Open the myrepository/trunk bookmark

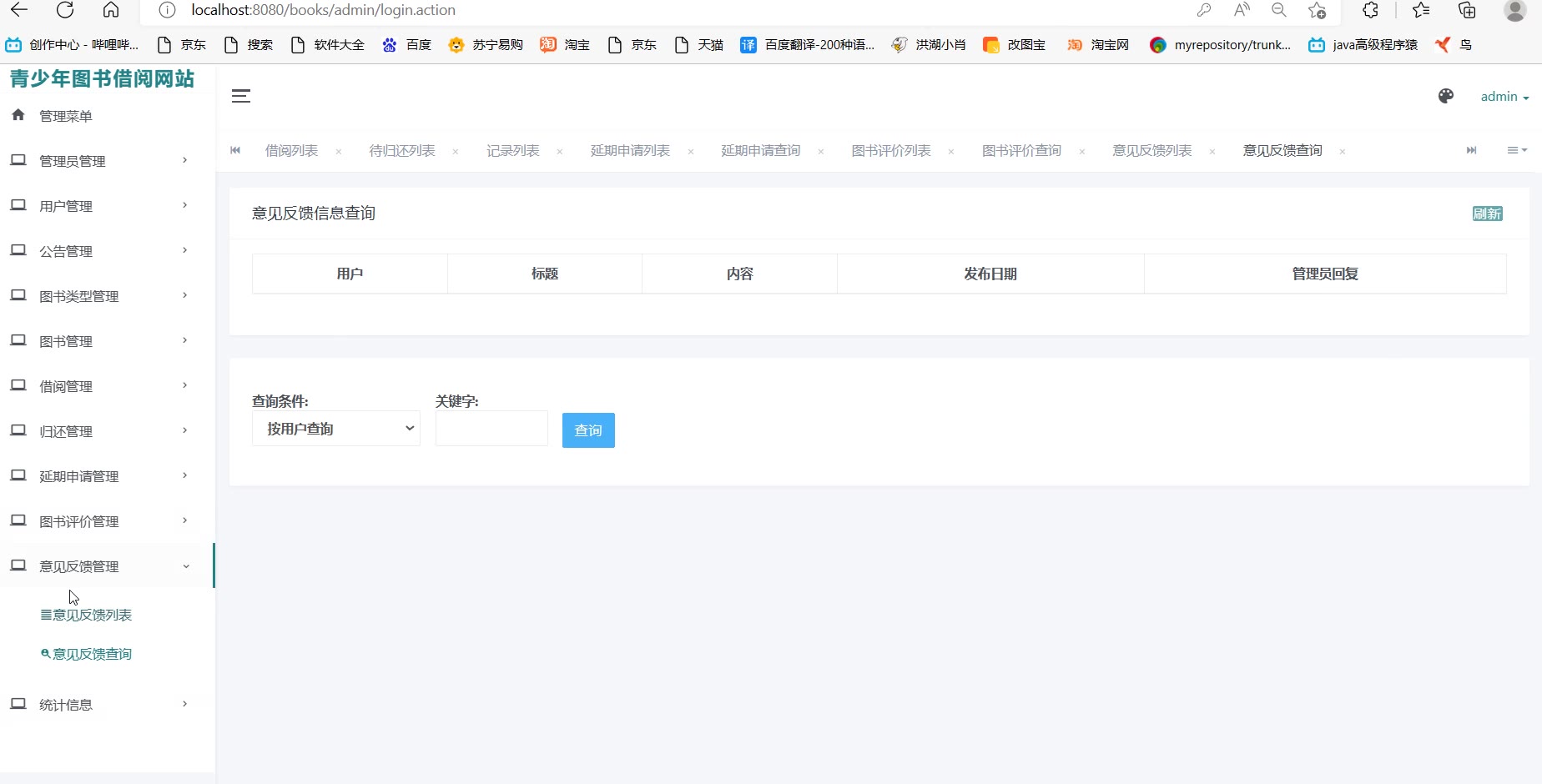(x=1220, y=45)
